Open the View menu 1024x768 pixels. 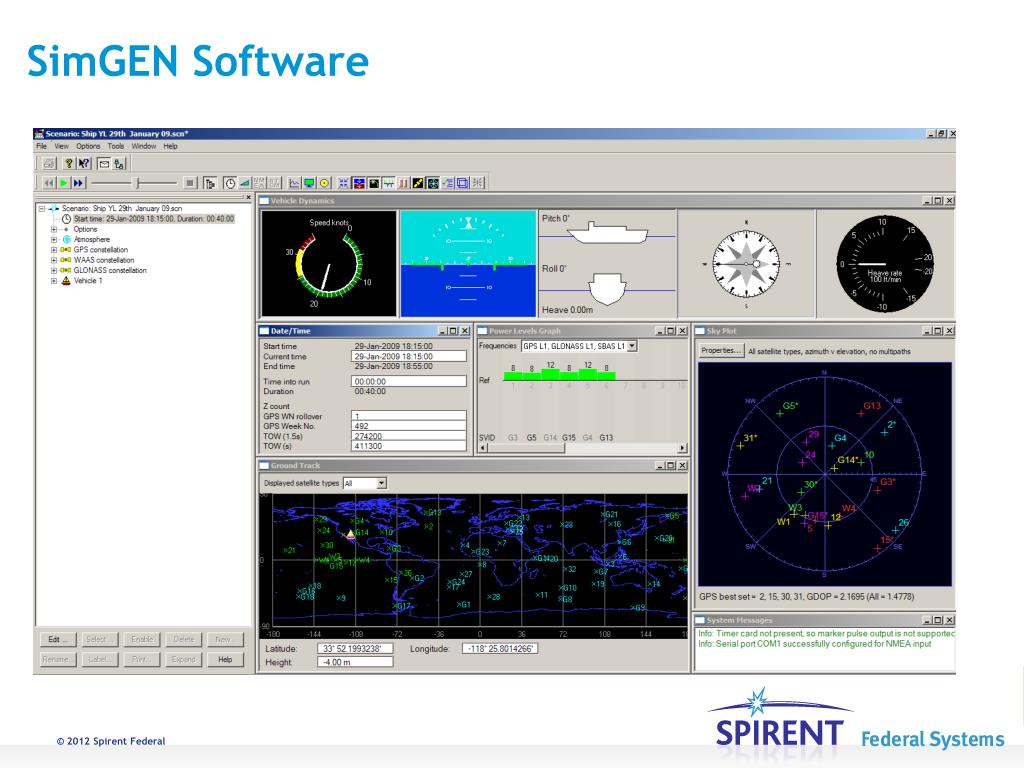[x=61, y=146]
